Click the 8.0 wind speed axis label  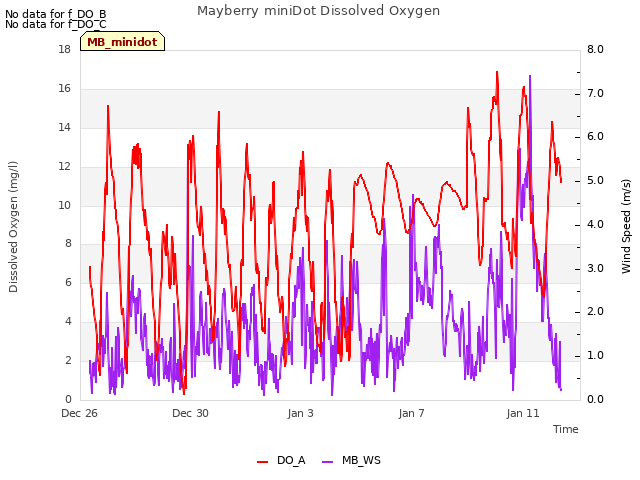(x=596, y=49)
